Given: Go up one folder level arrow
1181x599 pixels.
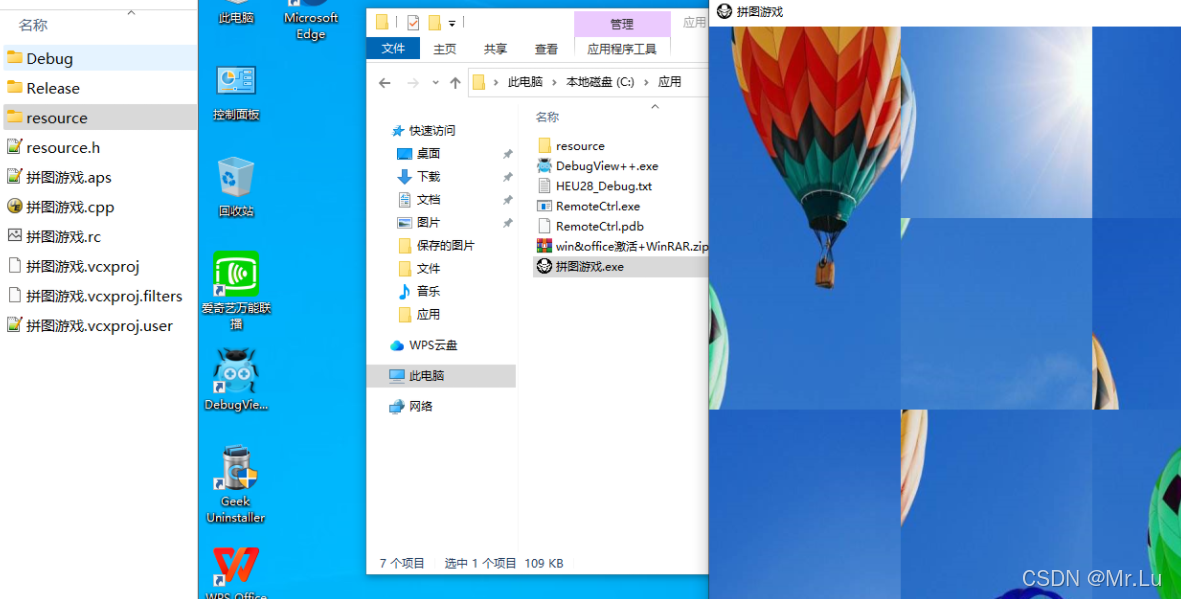Looking at the screenshot, I should 455,83.
